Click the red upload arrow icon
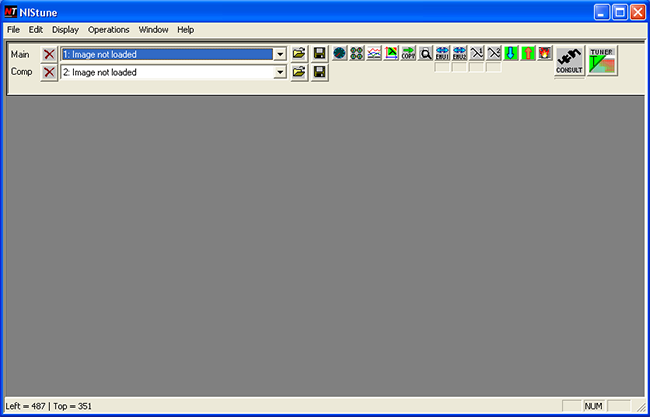This screenshot has width=650, height=417. click(x=528, y=53)
